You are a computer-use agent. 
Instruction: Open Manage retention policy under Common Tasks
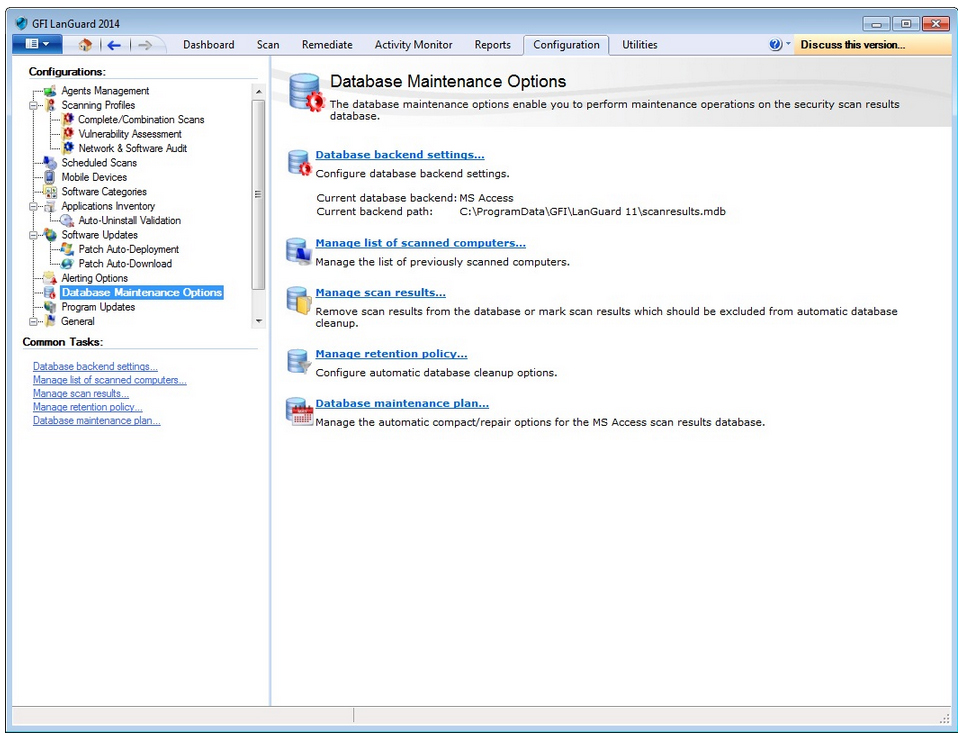pyautogui.click(x=88, y=407)
